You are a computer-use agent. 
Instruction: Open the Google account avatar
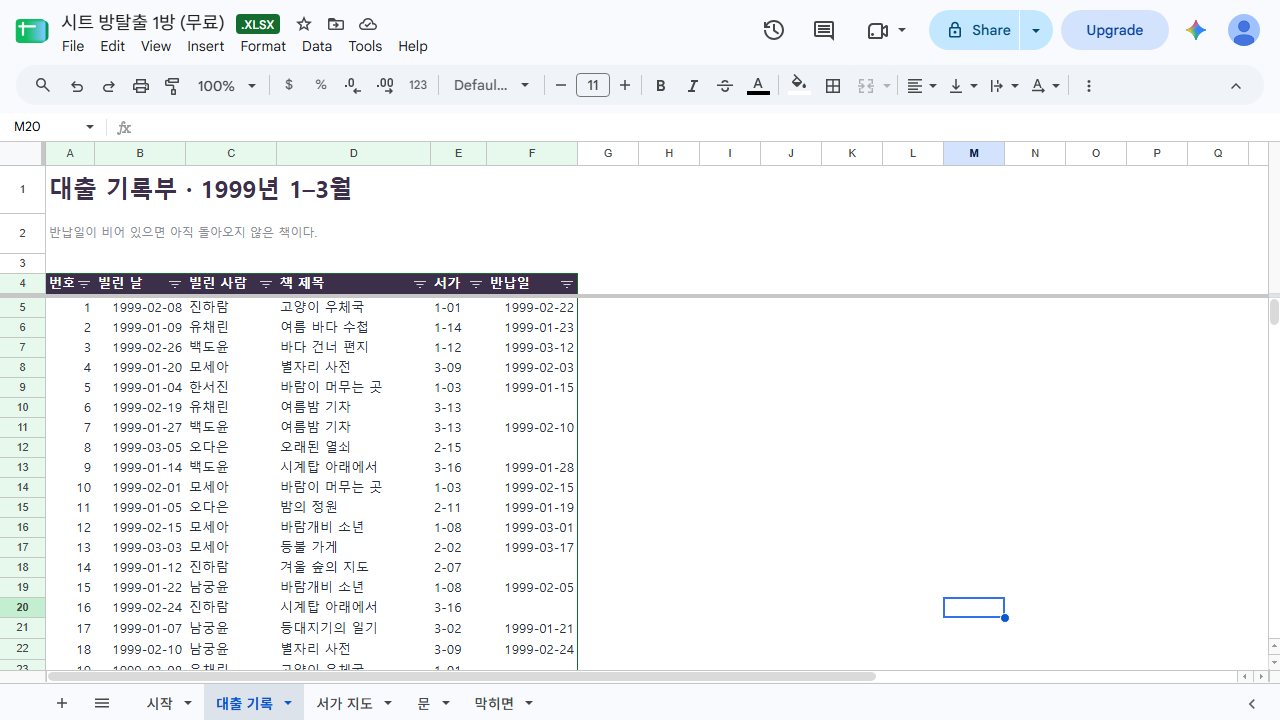click(x=1244, y=30)
